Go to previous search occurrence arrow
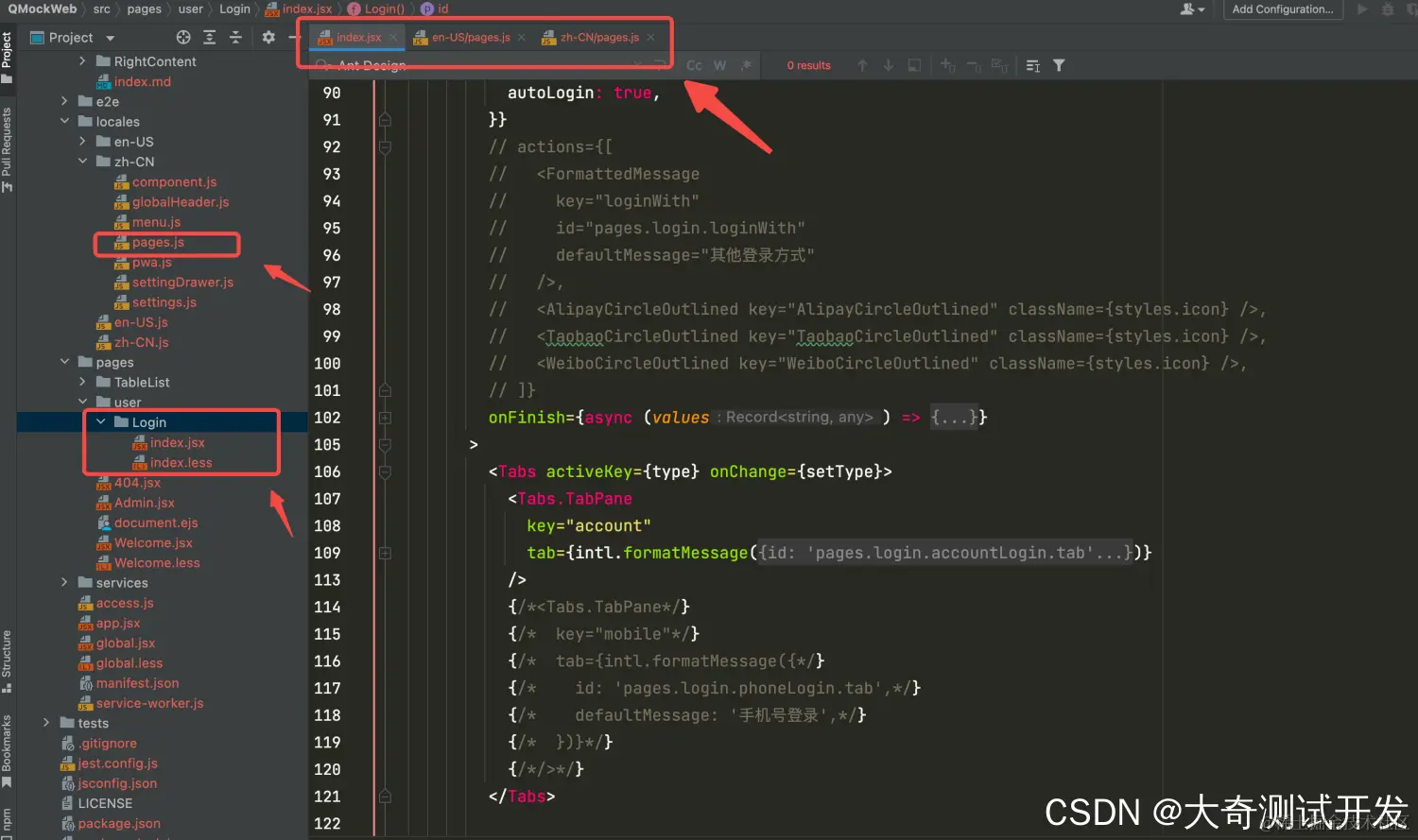 click(862, 65)
